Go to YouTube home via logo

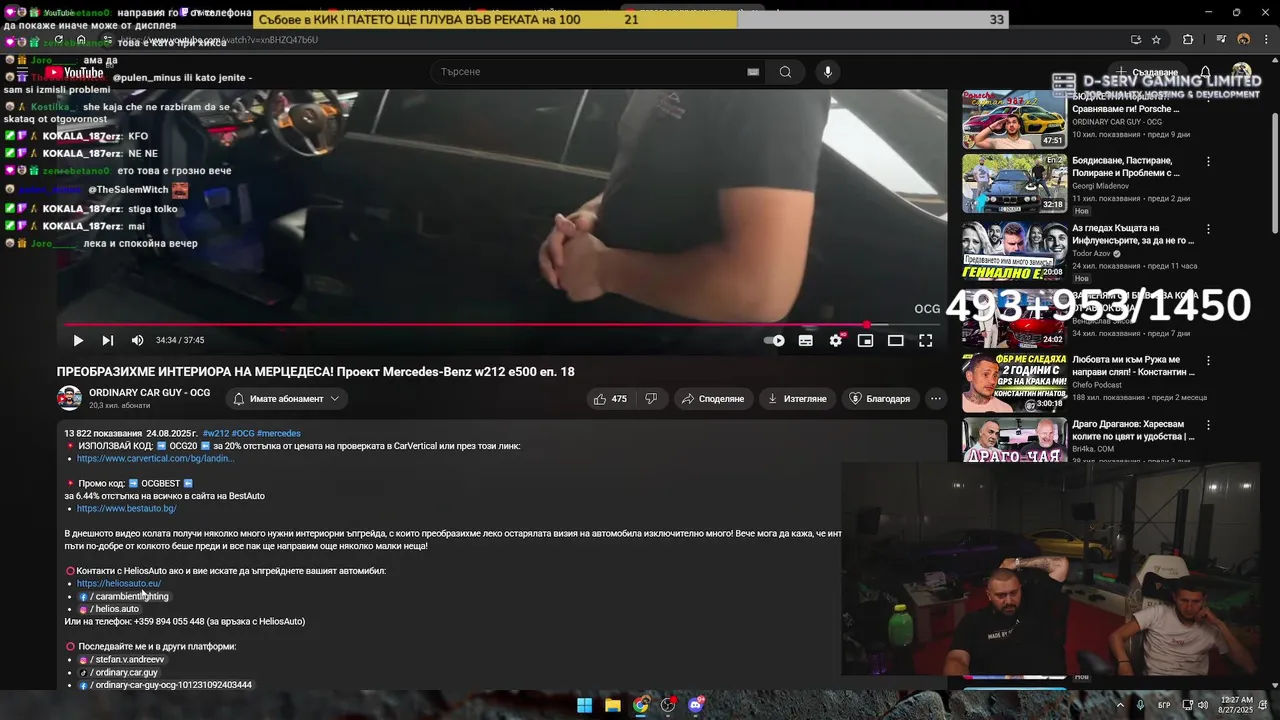point(75,72)
